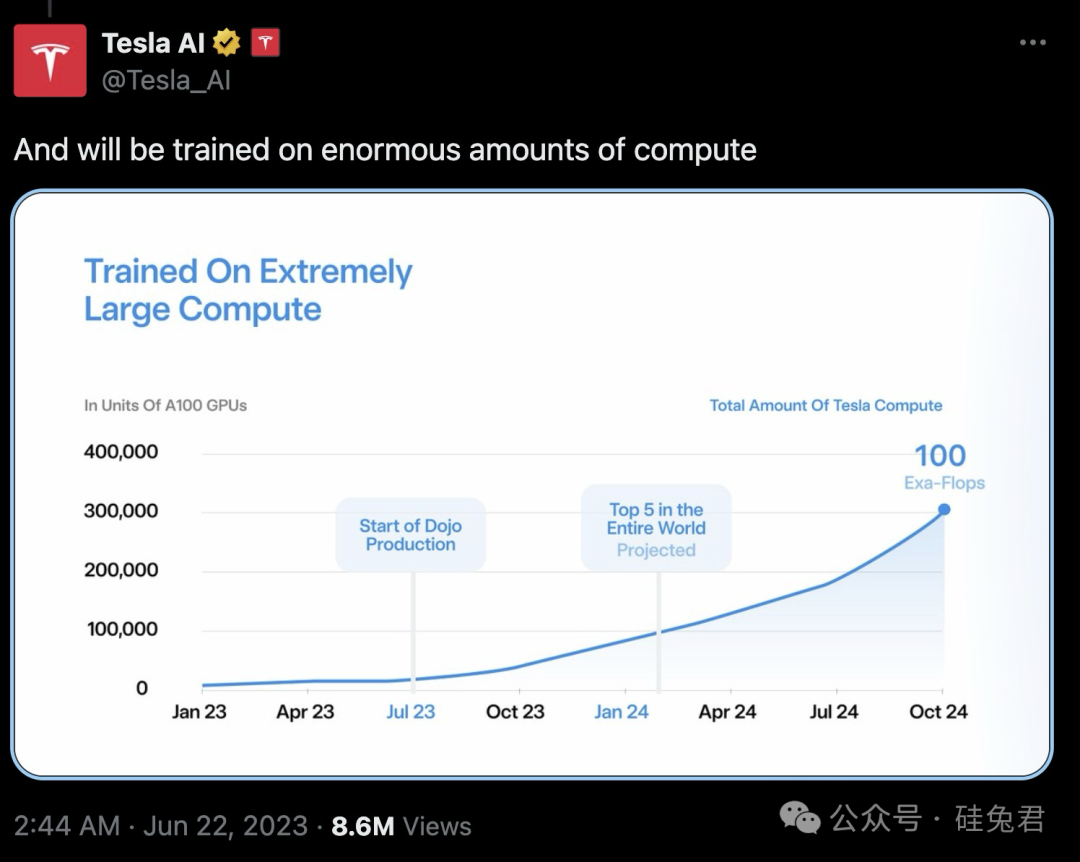The height and width of the screenshot is (862, 1080).
Task: Open the tweet's three-dot more menu
Action: click(x=1033, y=43)
